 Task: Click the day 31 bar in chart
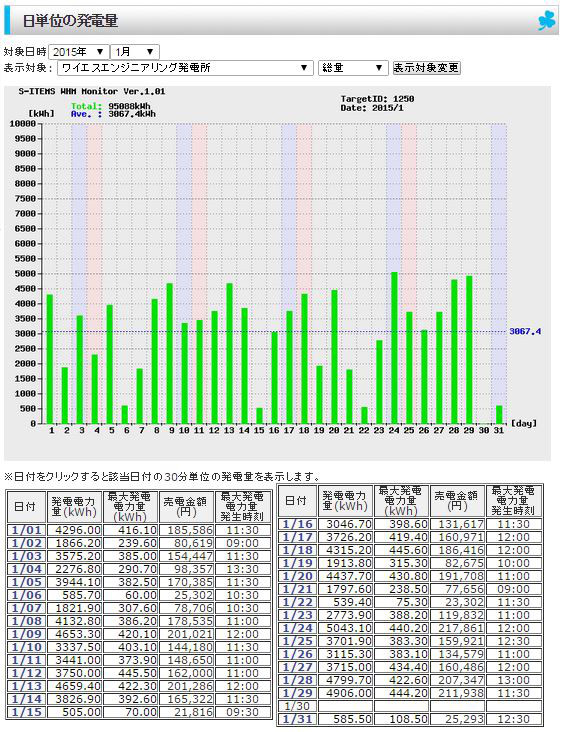(x=499, y=415)
